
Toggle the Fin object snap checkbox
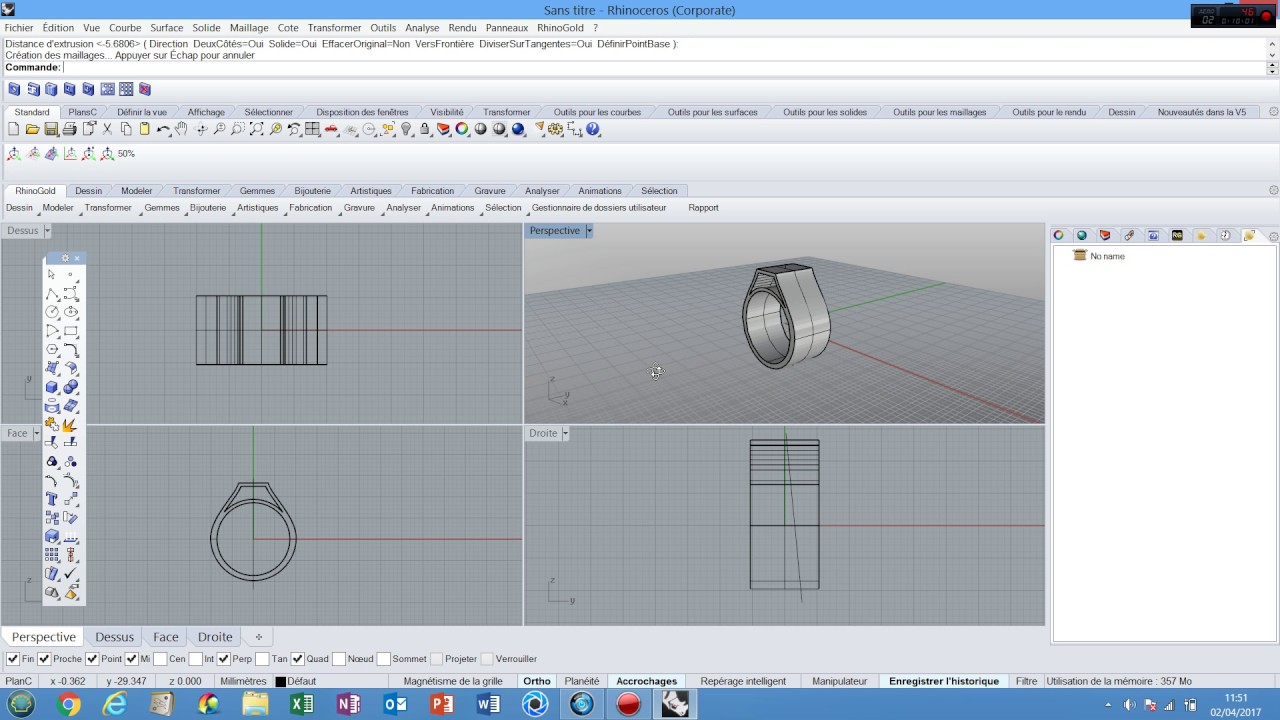[13, 659]
